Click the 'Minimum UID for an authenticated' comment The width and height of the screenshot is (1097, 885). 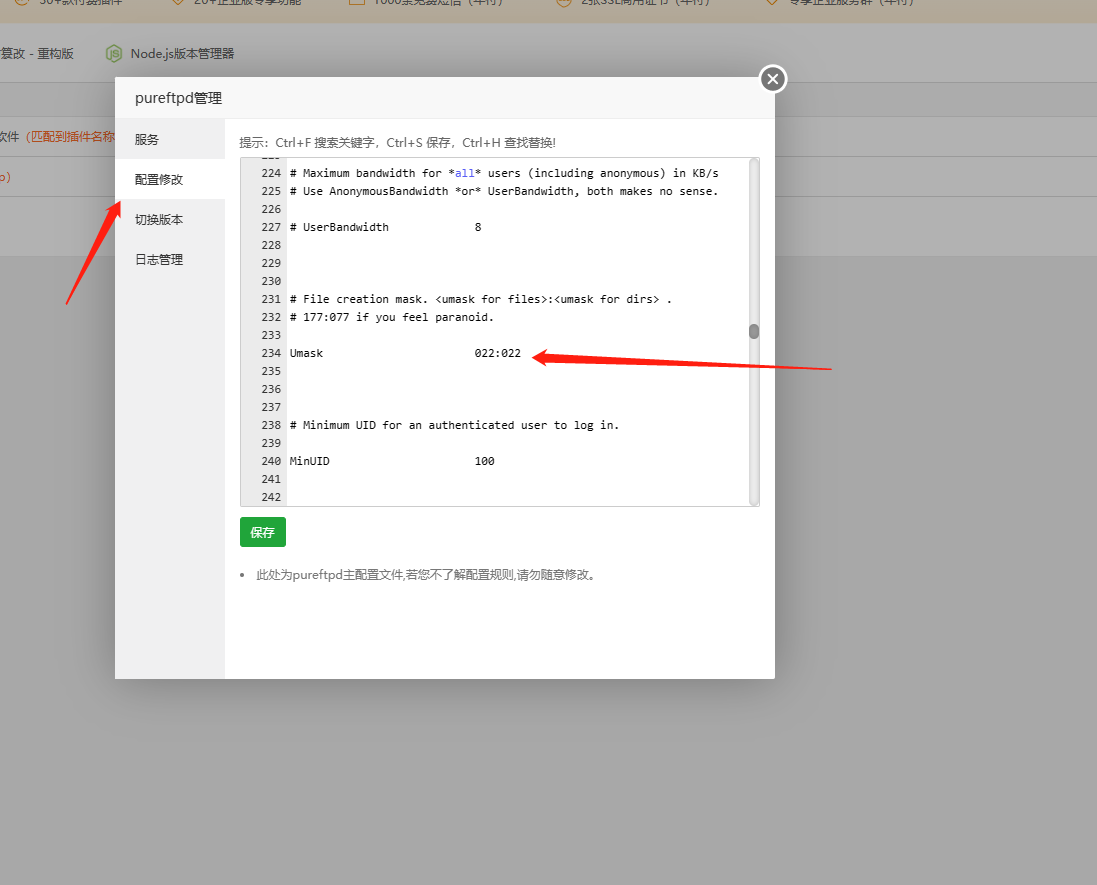pos(455,425)
